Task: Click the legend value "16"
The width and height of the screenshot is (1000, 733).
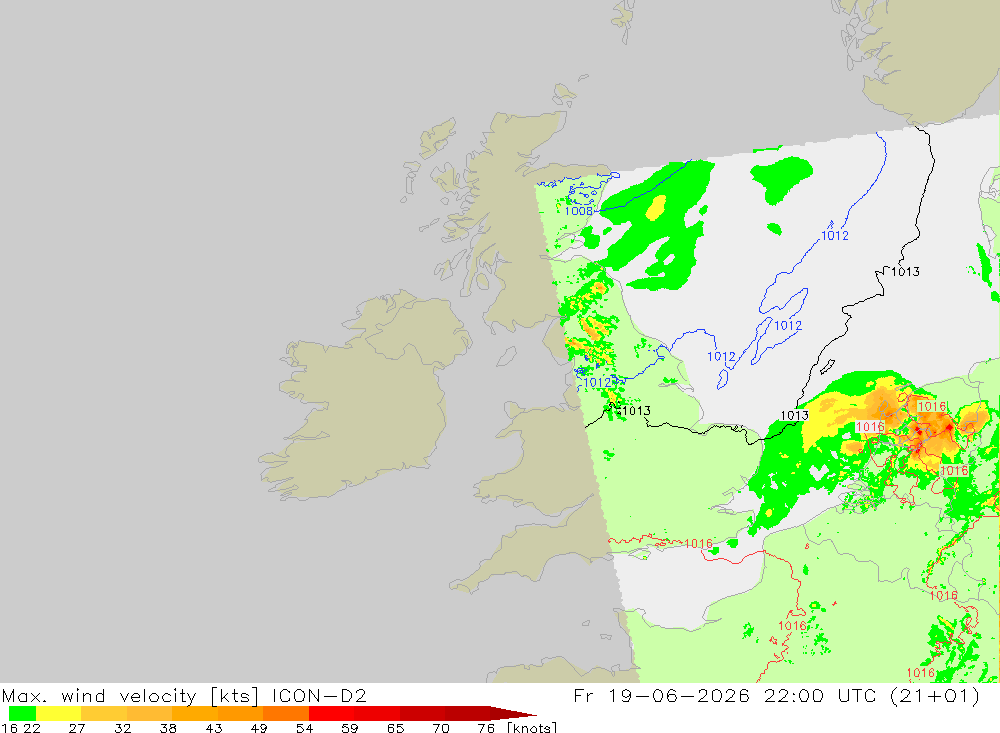Action: pyautogui.click(x=9, y=728)
